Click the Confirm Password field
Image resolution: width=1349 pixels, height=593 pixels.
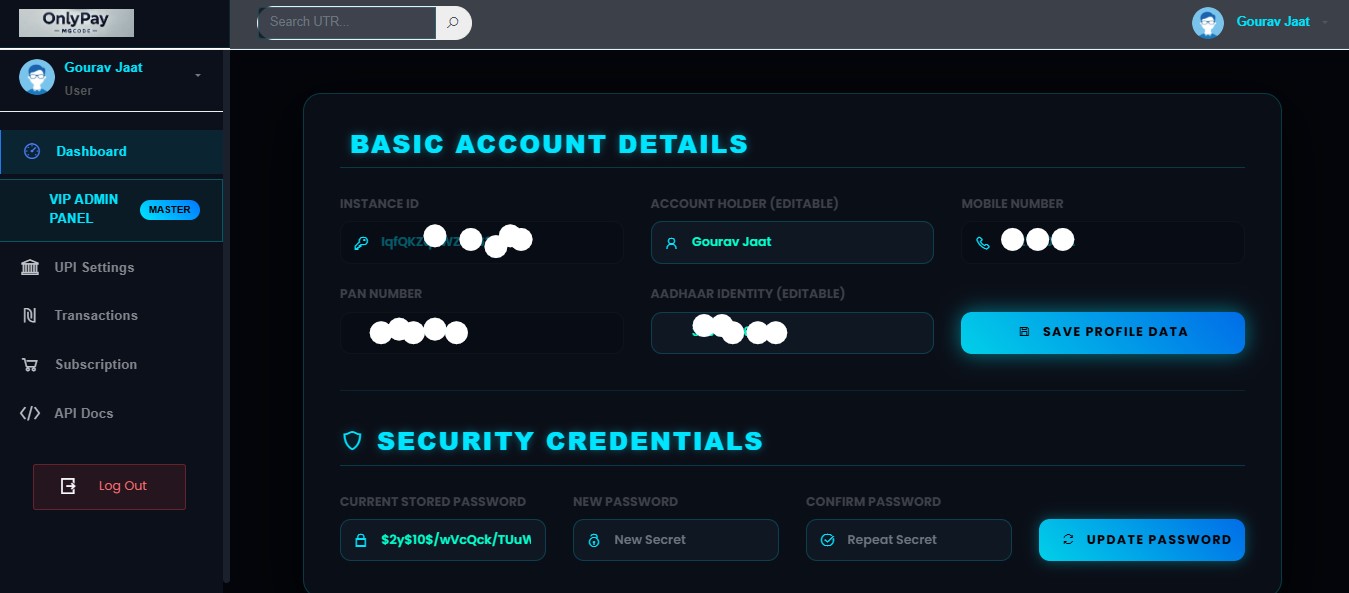[x=909, y=540]
